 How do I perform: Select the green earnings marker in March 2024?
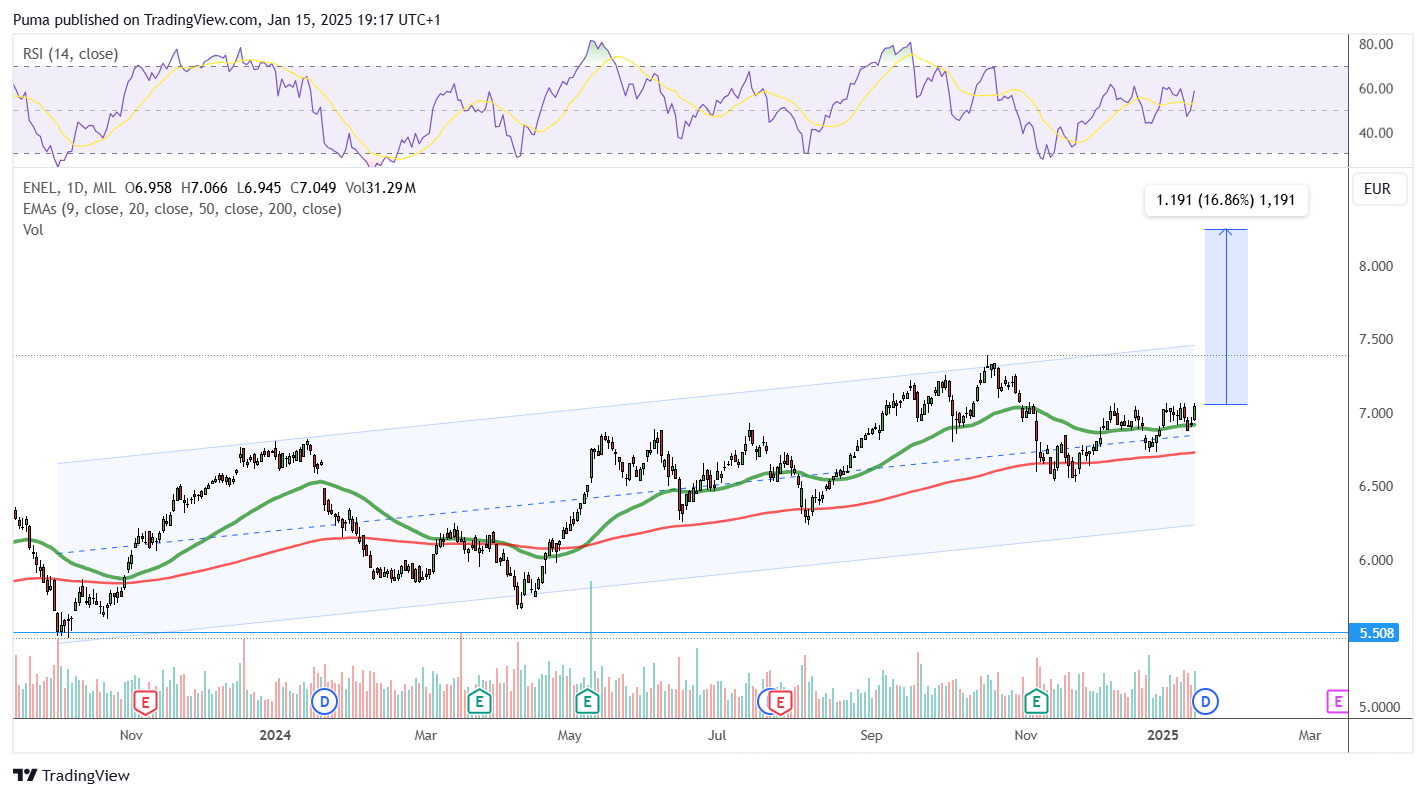pyautogui.click(x=480, y=702)
